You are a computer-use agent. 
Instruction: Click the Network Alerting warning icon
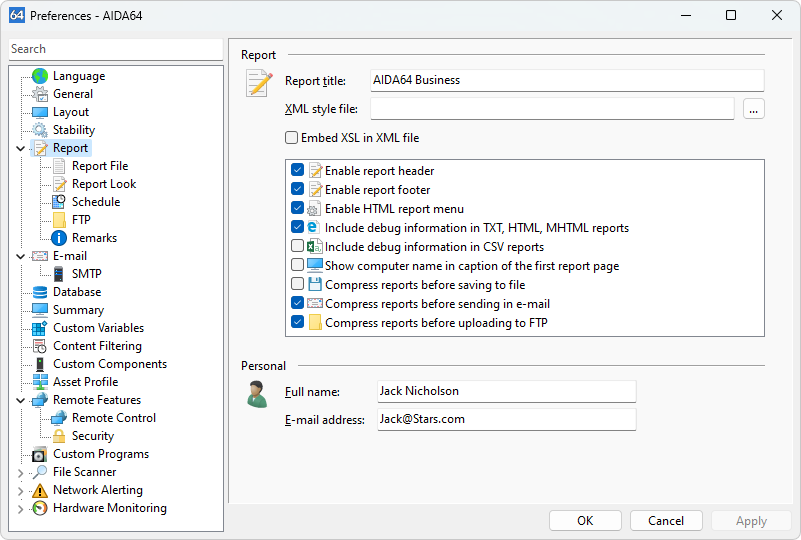(40, 490)
